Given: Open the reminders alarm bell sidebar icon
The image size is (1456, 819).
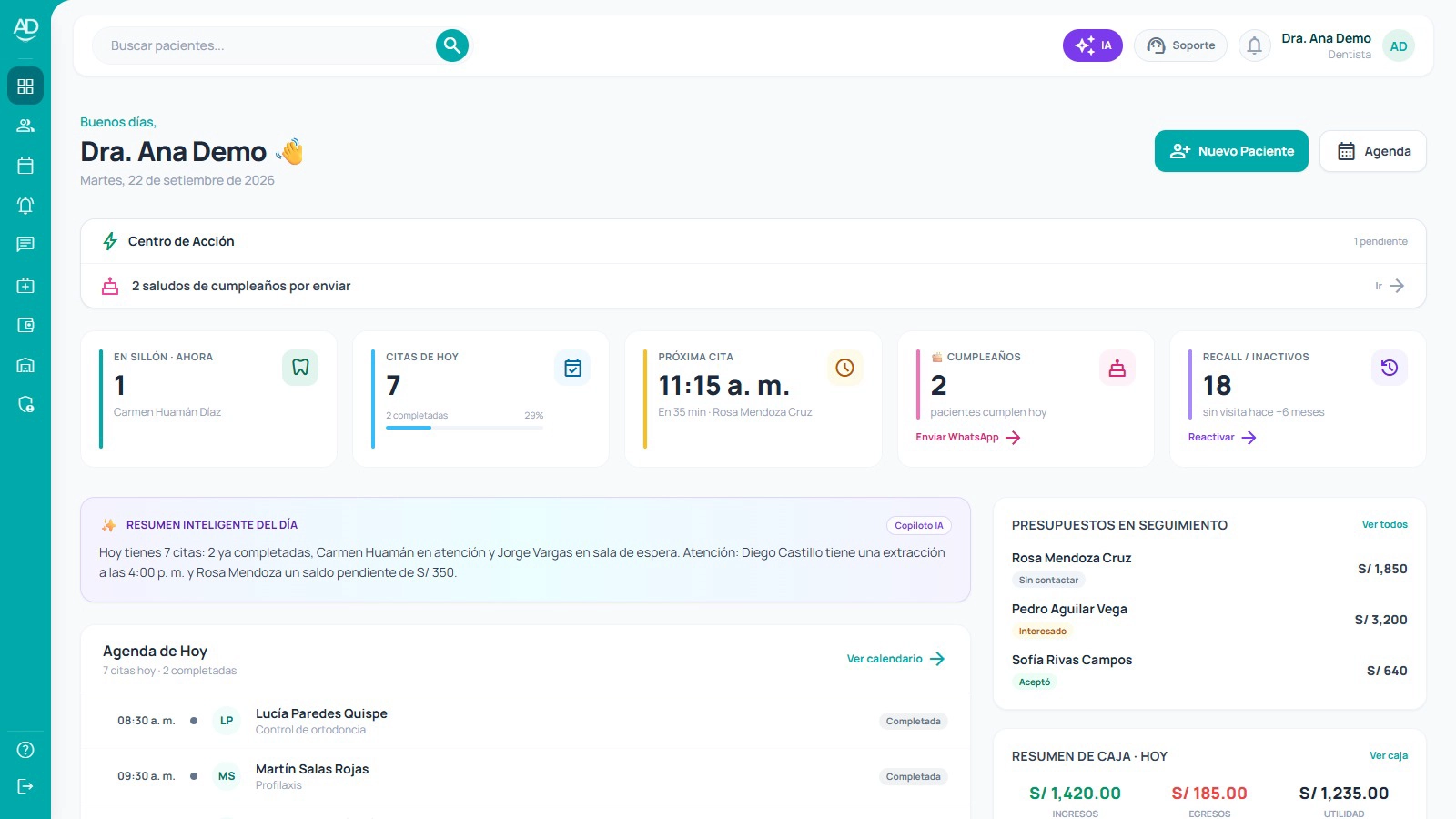Looking at the screenshot, I should coord(25,206).
